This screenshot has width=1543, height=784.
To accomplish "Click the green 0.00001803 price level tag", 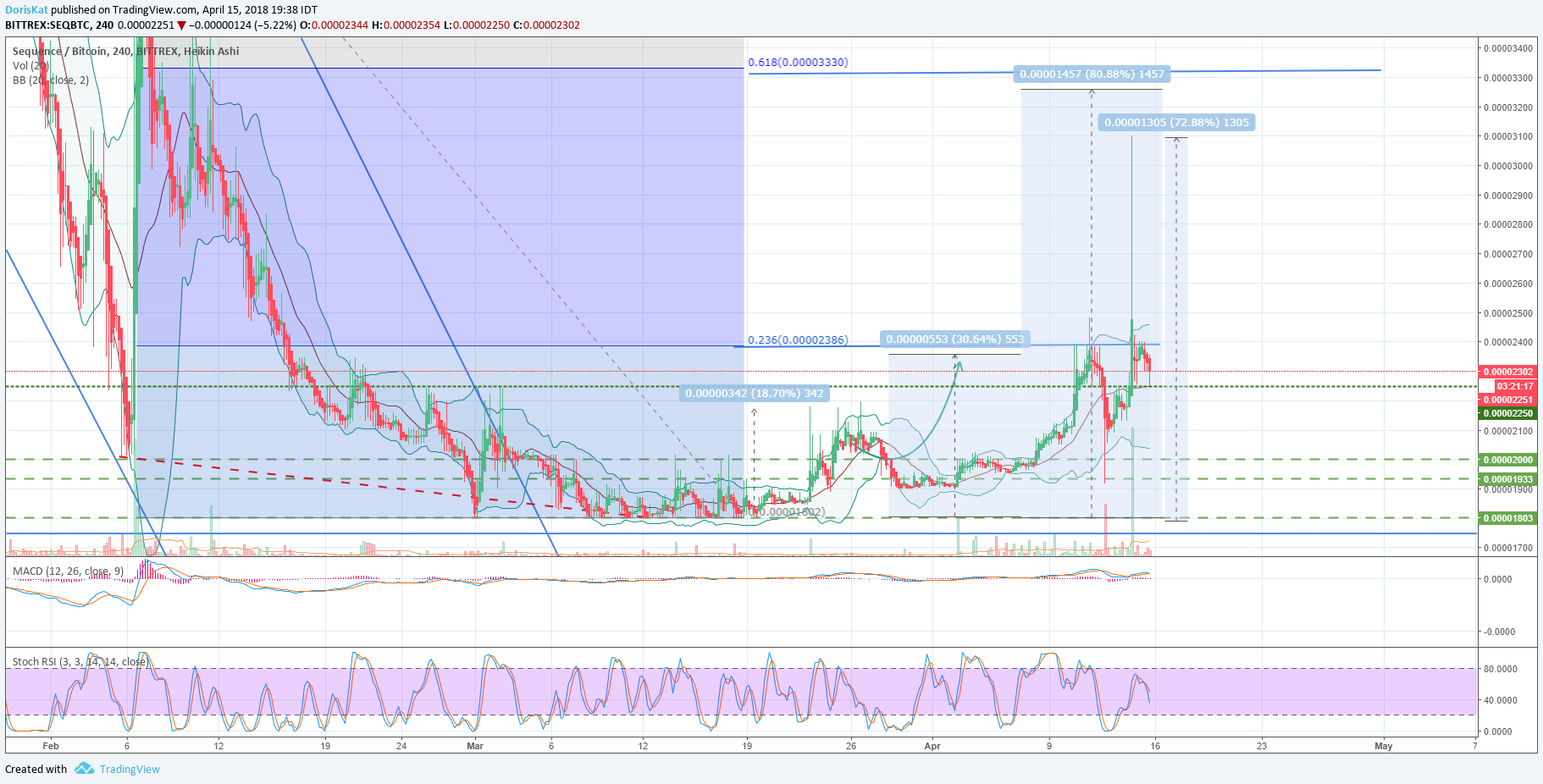I will 1507,518.
